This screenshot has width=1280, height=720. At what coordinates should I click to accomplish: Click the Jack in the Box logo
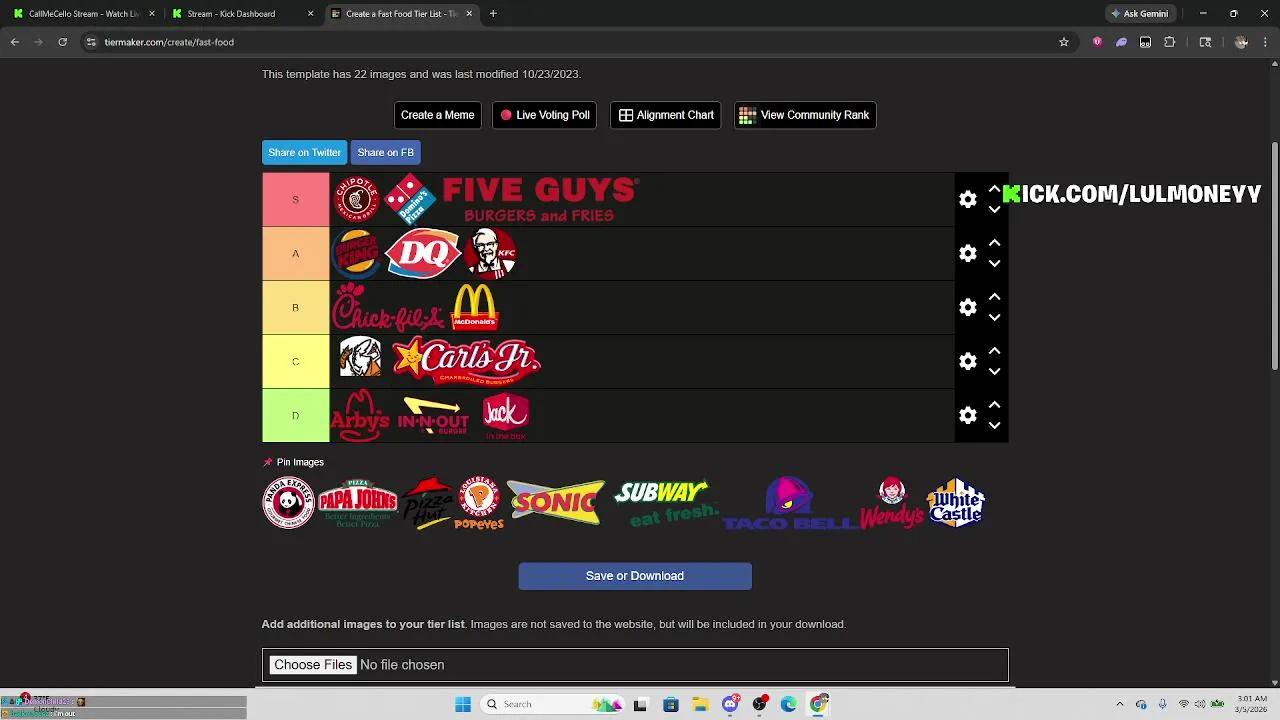click(505, 416)
